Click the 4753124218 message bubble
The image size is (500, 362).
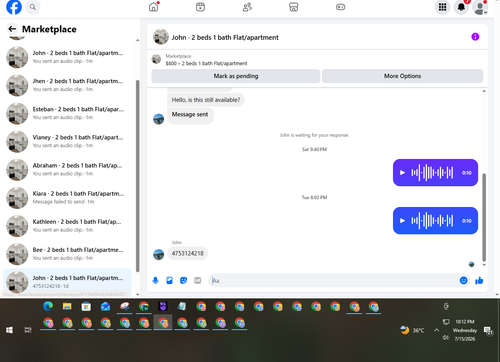coord(187,253)
